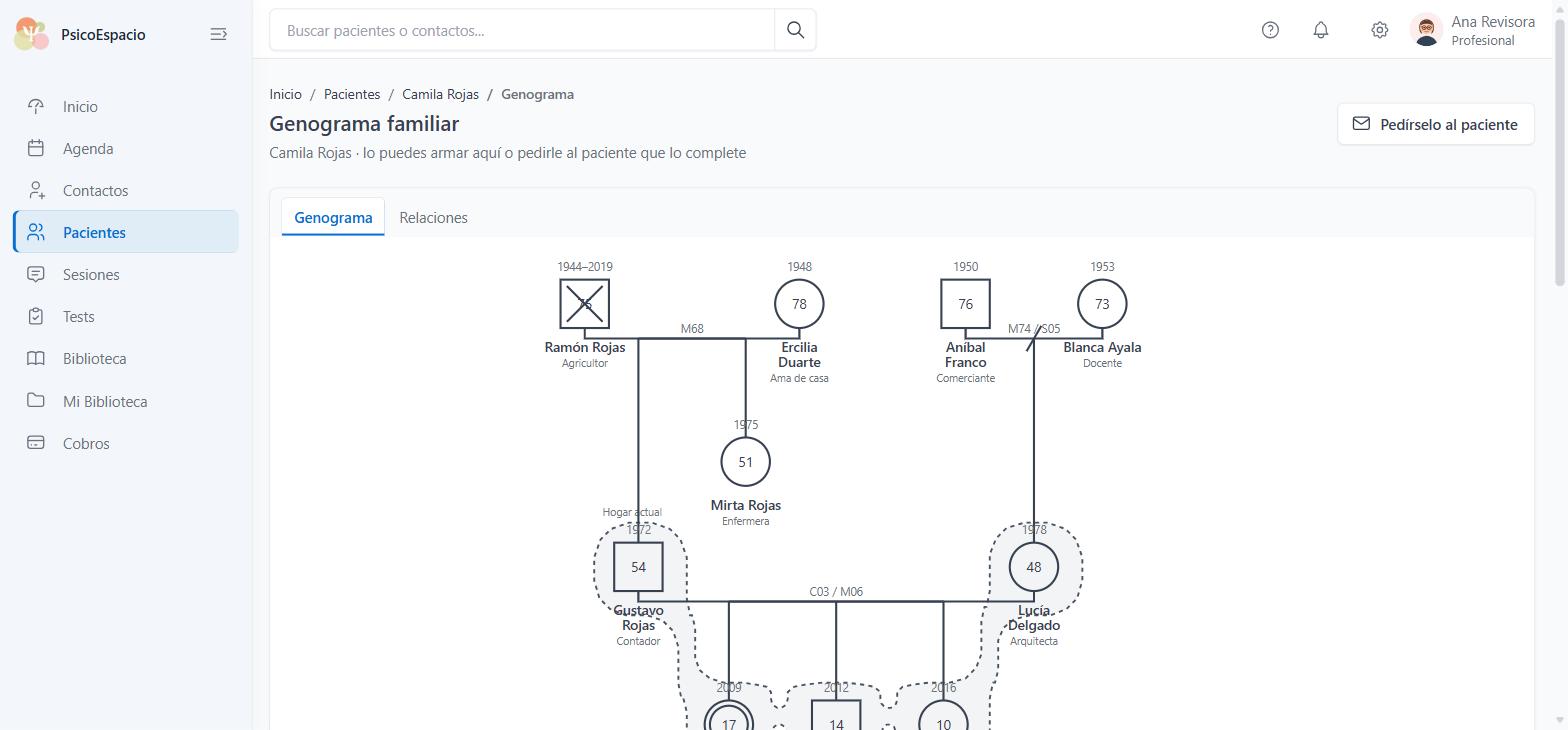Click the M68 marriage label
Screen dimensions: 1568x730
(692, 329)
